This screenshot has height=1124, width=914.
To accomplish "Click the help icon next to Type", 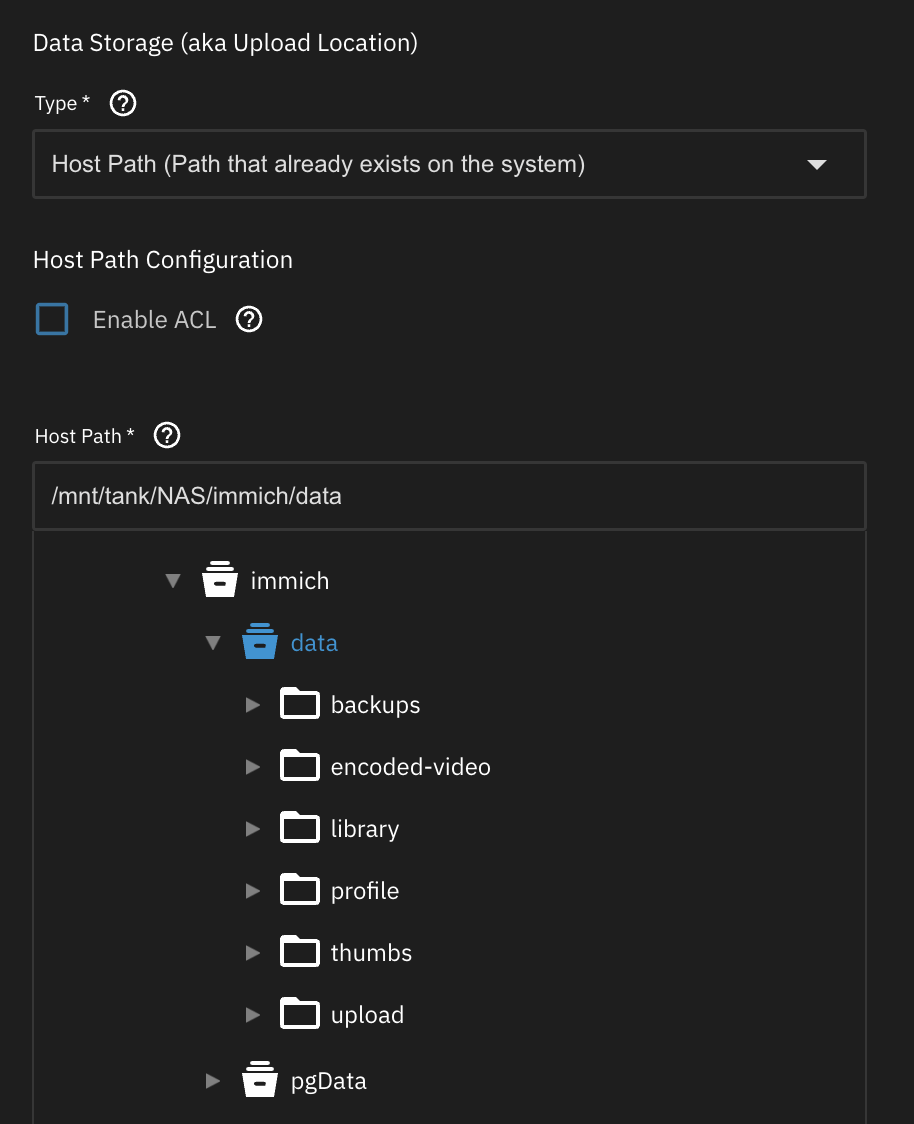I will coord(123,103).
